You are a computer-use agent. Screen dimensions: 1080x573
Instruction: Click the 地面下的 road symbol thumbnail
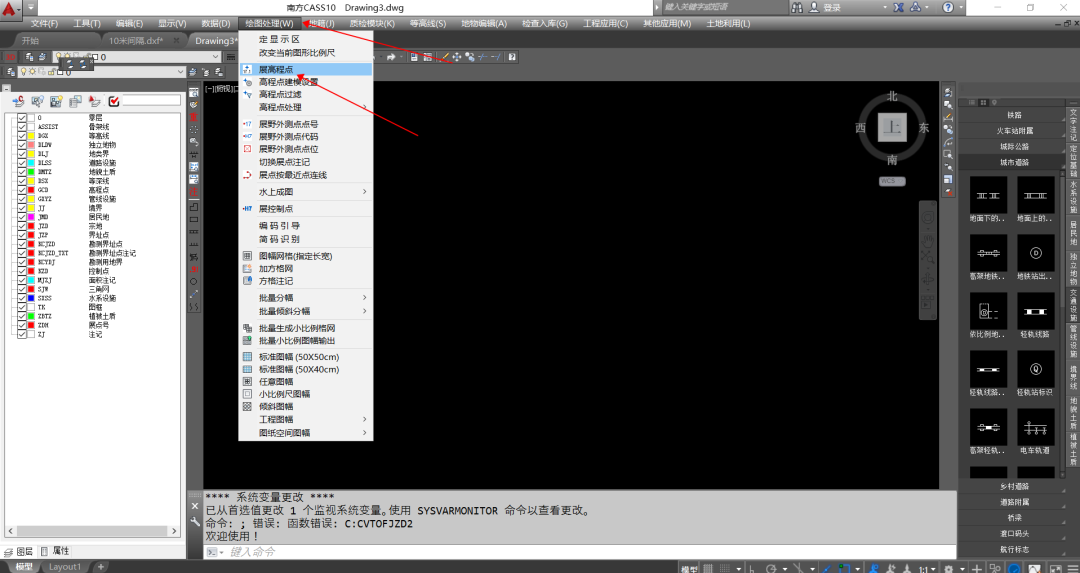pyautogui.click(x=988, y=195)
